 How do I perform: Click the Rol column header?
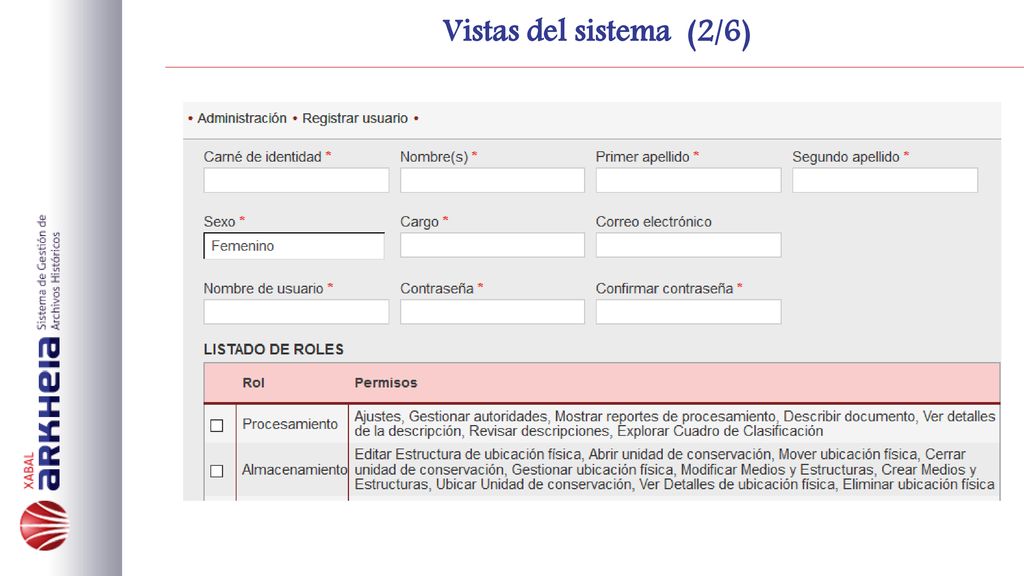point(253,383)
